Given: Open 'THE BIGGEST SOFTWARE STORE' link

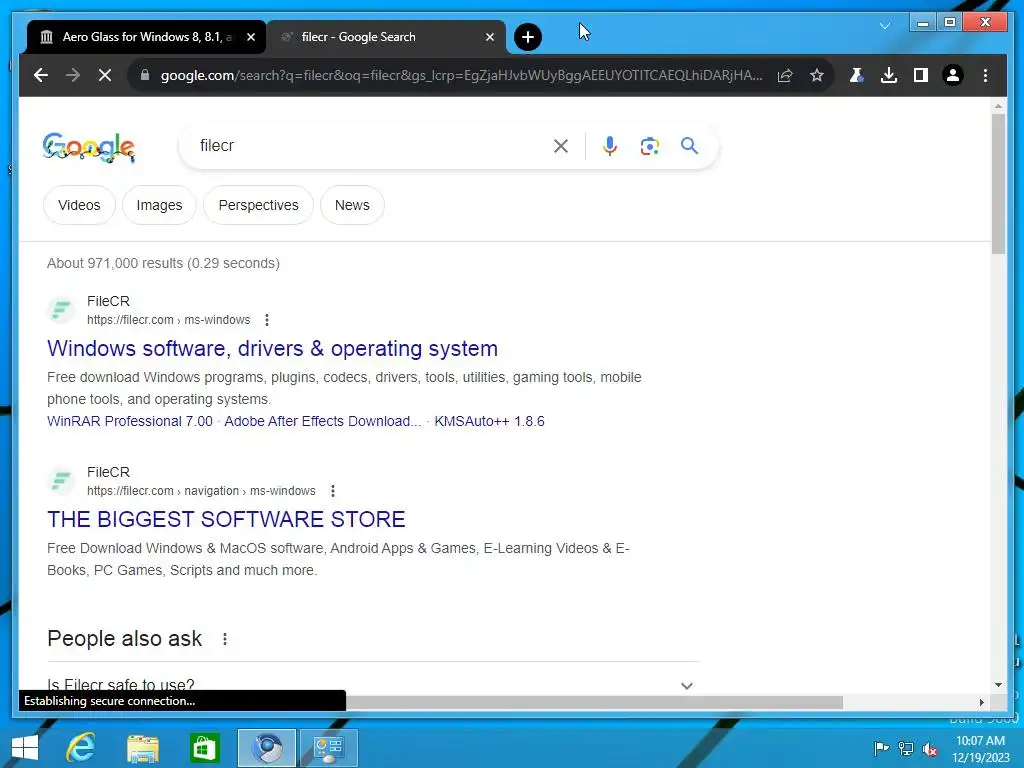Looking at the screenshot, I should (226, 519).
